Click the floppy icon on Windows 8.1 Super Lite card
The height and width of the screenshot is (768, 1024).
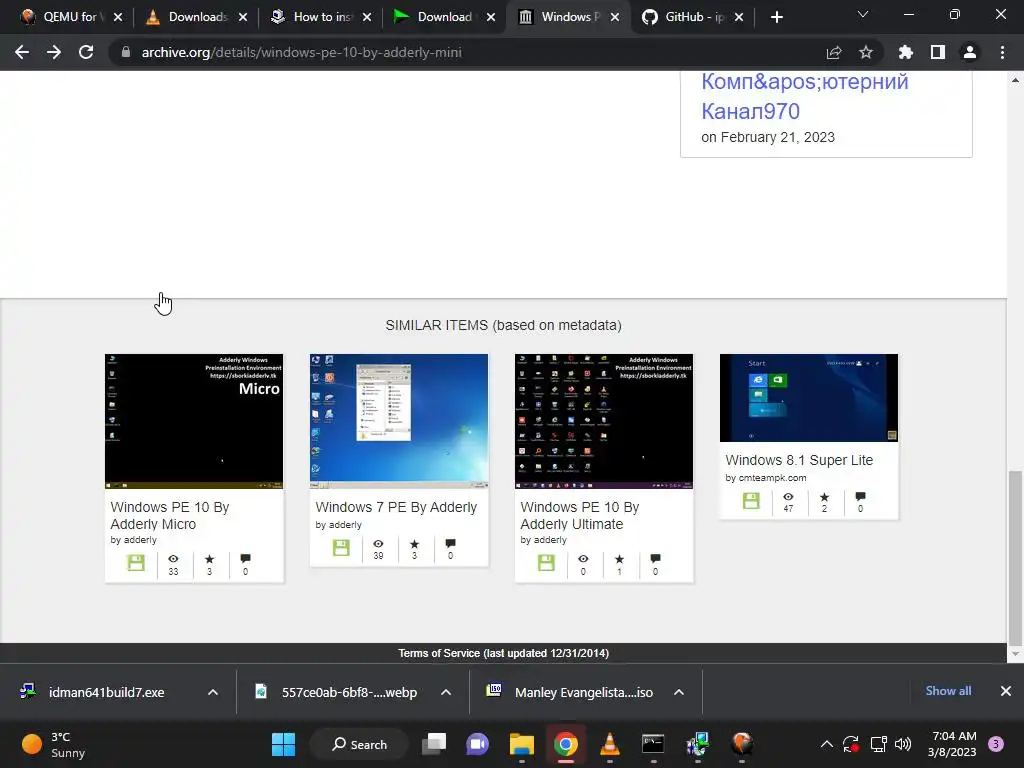(x=751, y=500)
